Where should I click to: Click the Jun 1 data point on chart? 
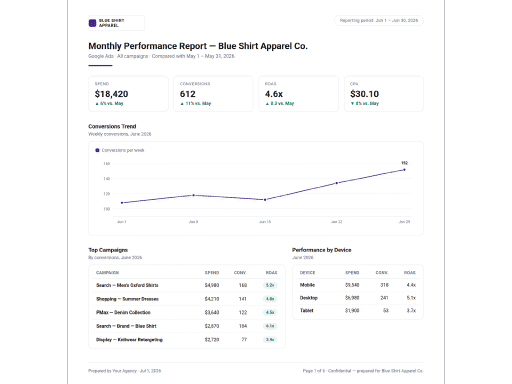[x=122, y=203]
